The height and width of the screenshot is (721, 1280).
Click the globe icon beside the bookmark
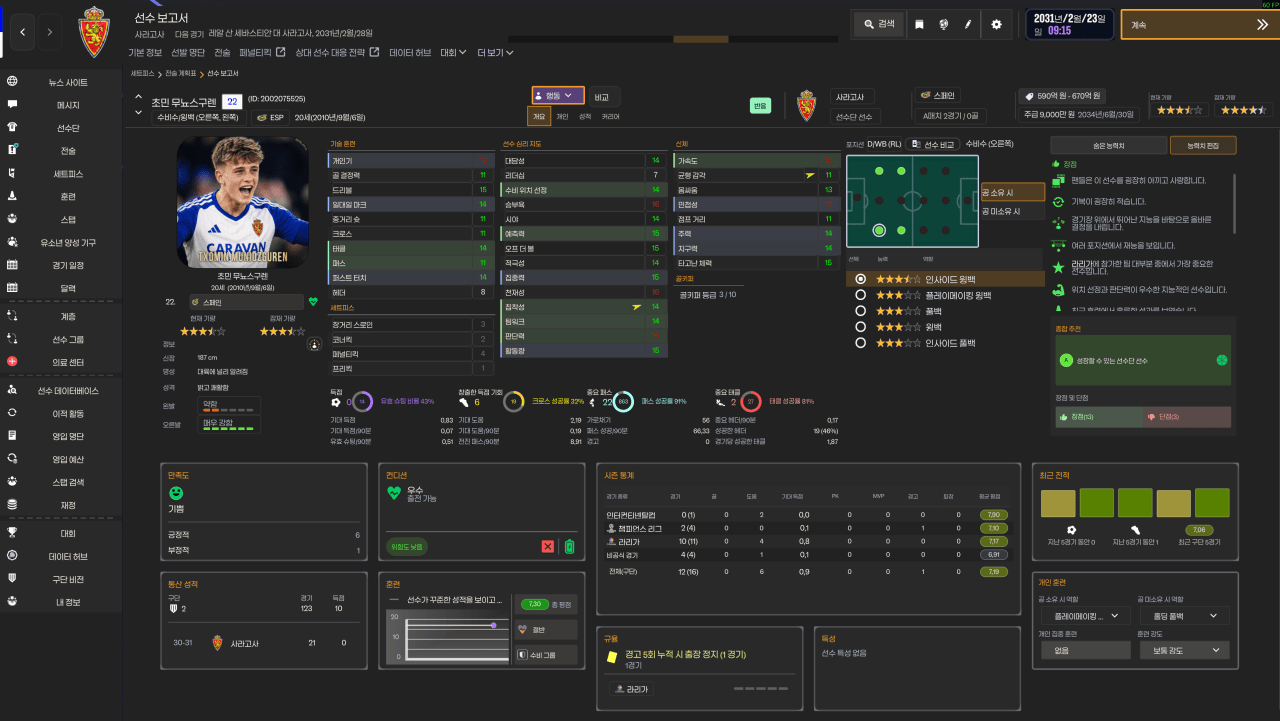[x=943, y=24]
